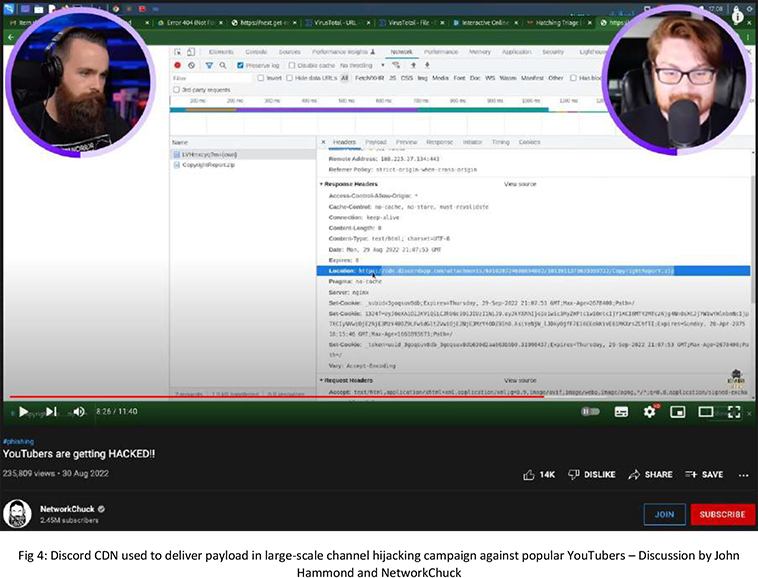Switch to the Elements tab
The height and width of the screenshot is (578, 758).
221,52
